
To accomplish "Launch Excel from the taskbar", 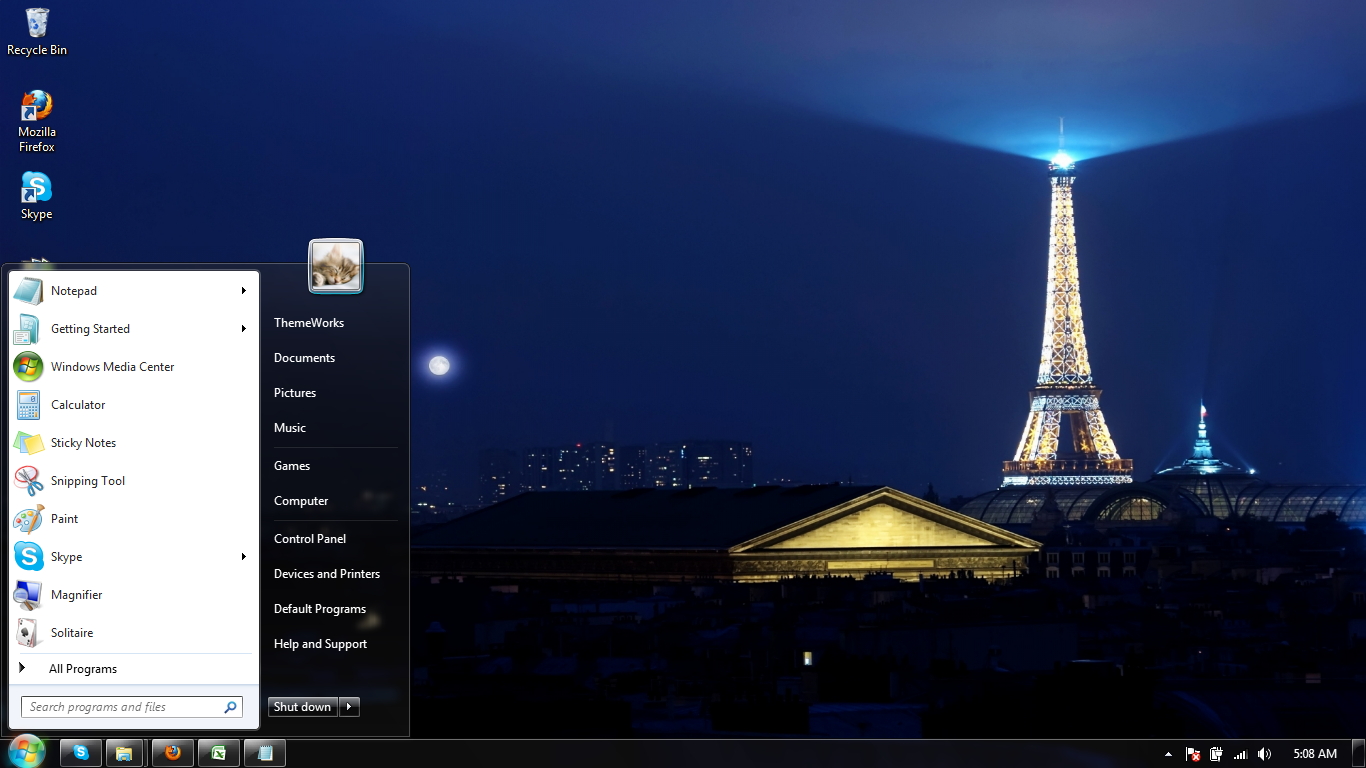I will point(218,752).
